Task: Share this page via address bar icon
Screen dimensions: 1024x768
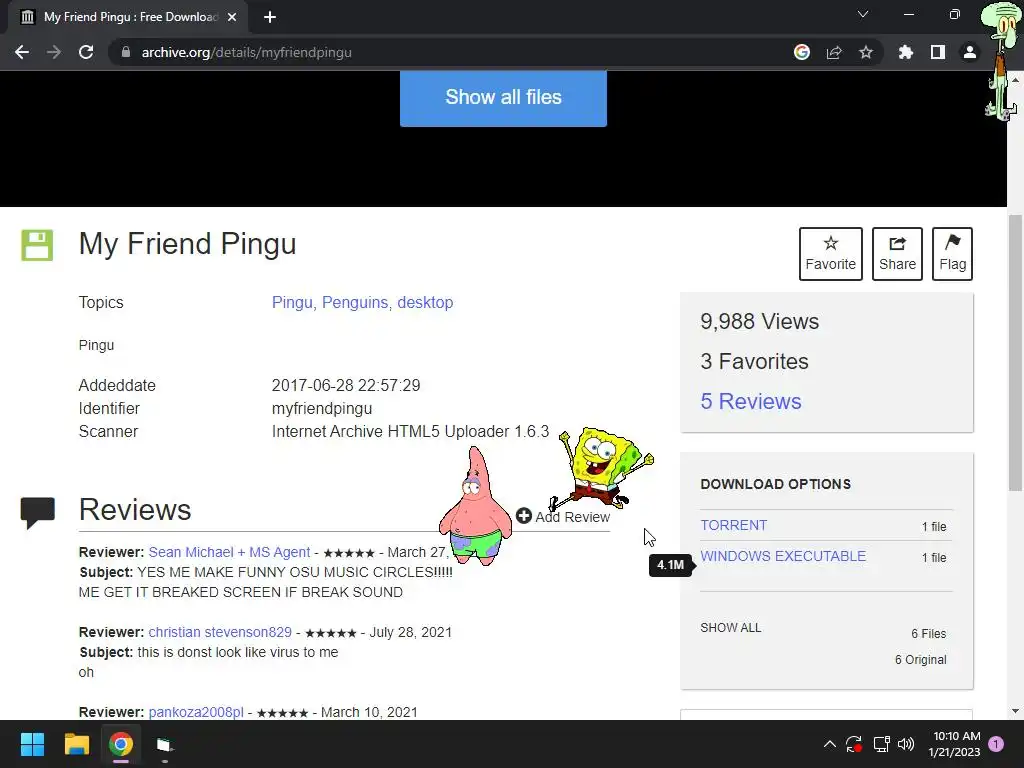Action: (834, 52)
